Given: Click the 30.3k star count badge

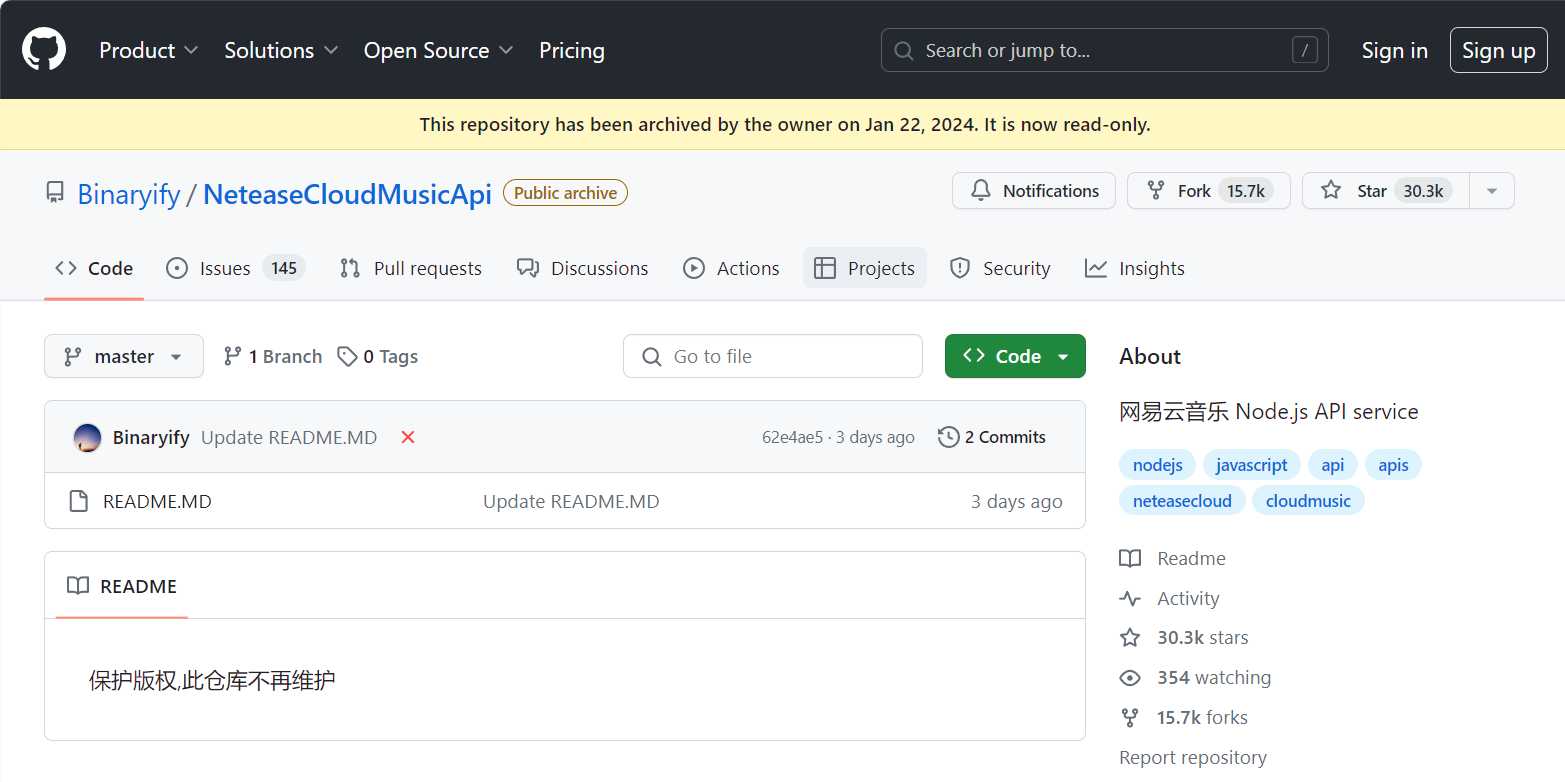Looking at the screenshot, I should pyautogui.click(x=1424, y=191).
